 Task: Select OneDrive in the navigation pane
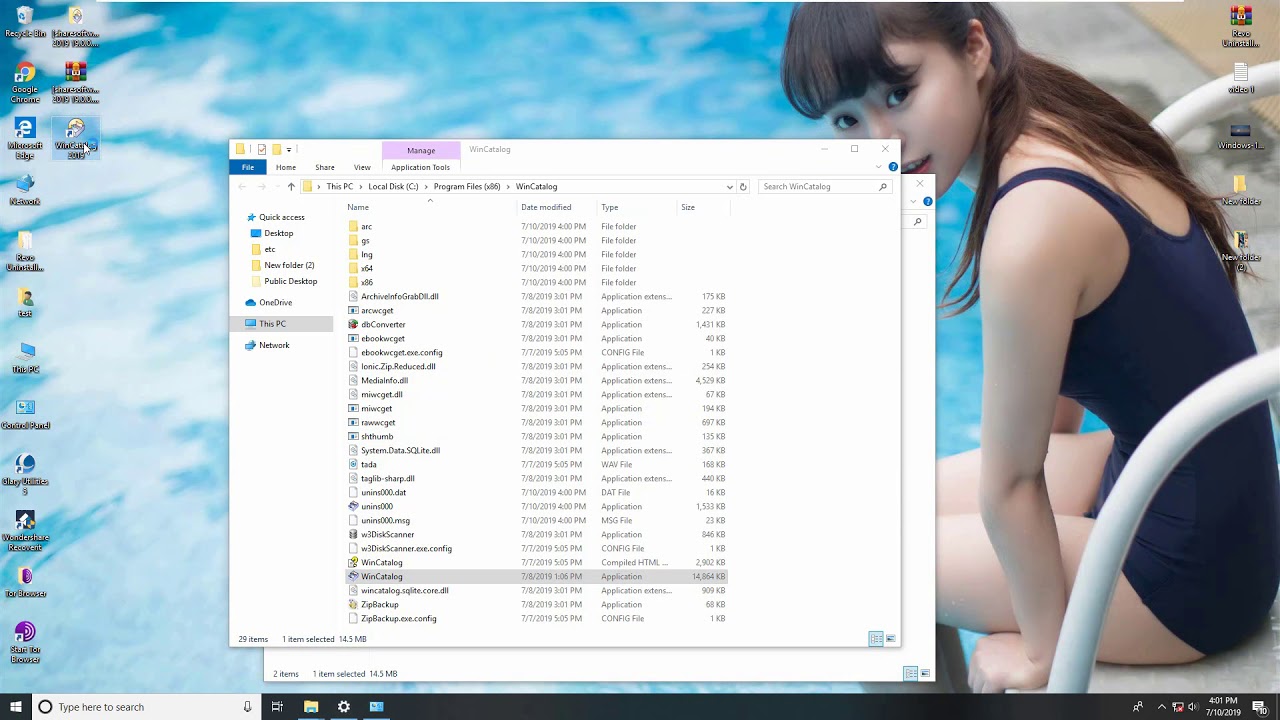(275, 302)
